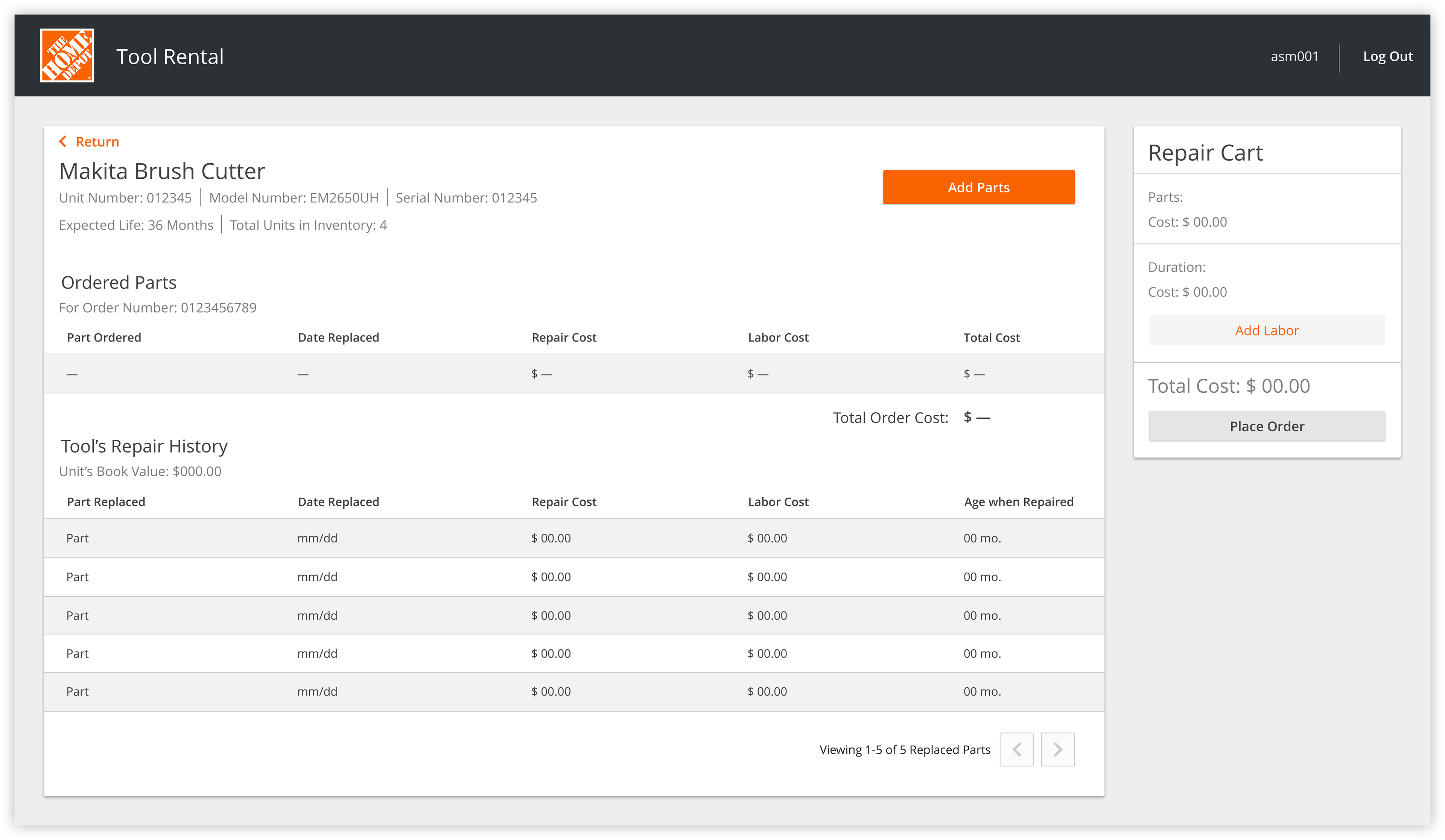Click the Total Order Cost label
The width and height of the screenshot is (1445, 840).
pos(890,418)
